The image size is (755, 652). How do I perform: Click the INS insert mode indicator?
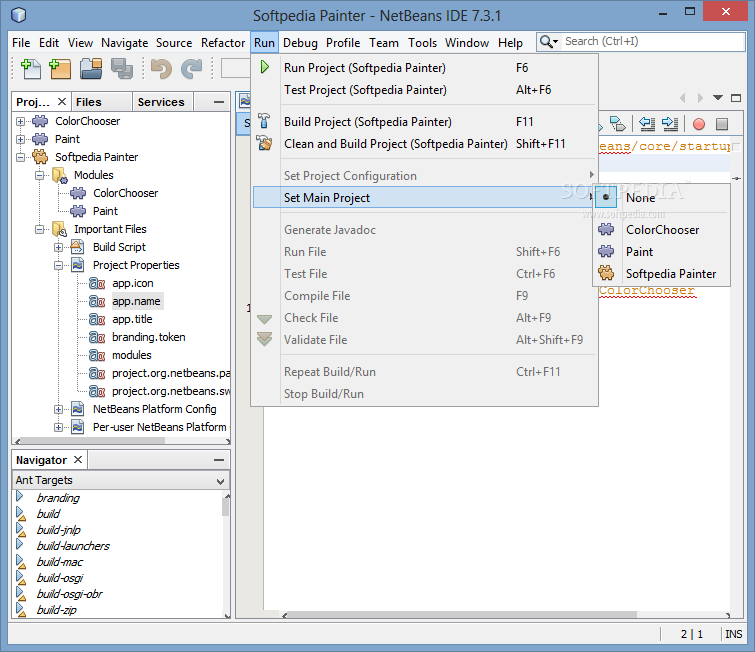733,634
